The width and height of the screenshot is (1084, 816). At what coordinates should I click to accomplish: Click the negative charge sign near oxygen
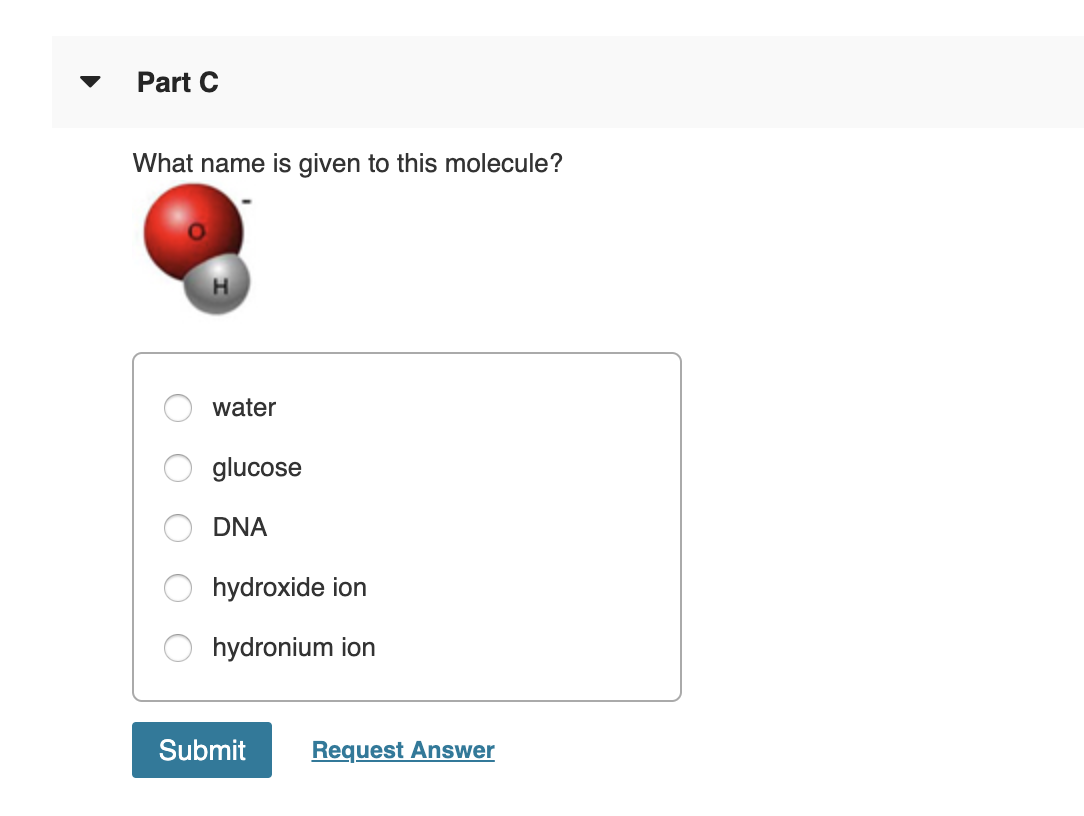pyautogui.click(x=247, y=202)
